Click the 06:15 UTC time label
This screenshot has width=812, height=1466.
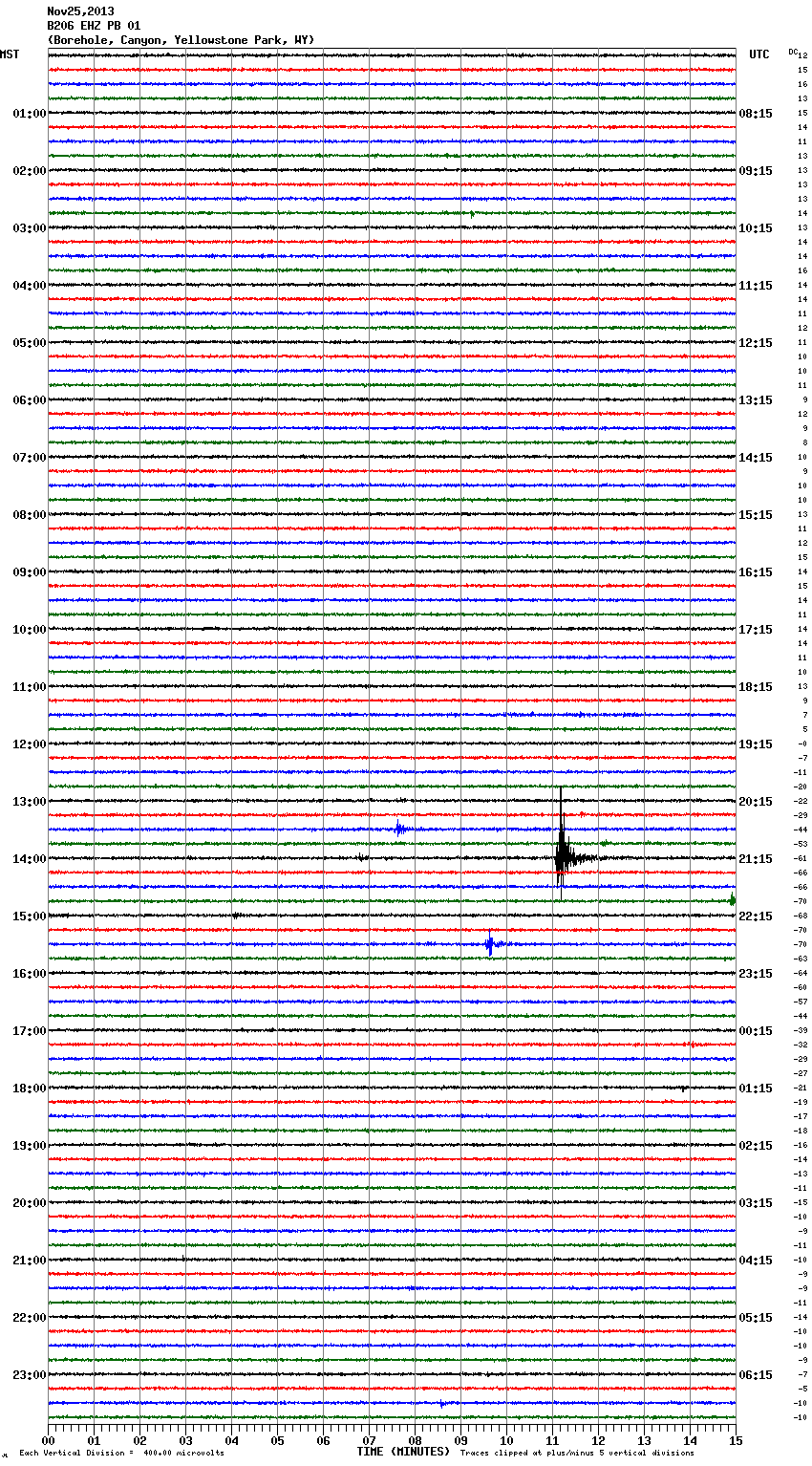[x=756, y=1375]
